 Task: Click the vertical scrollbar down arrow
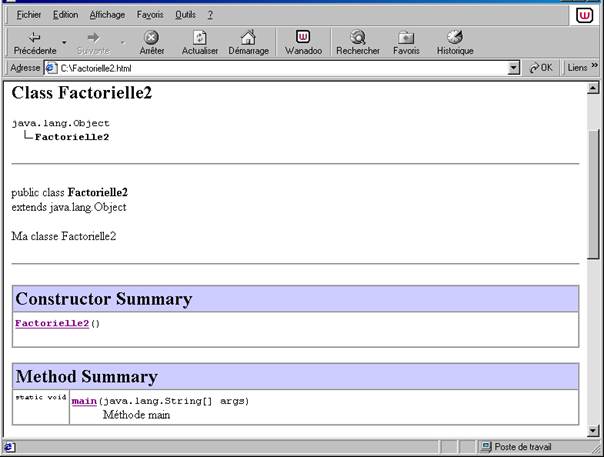tap(594, 430)
